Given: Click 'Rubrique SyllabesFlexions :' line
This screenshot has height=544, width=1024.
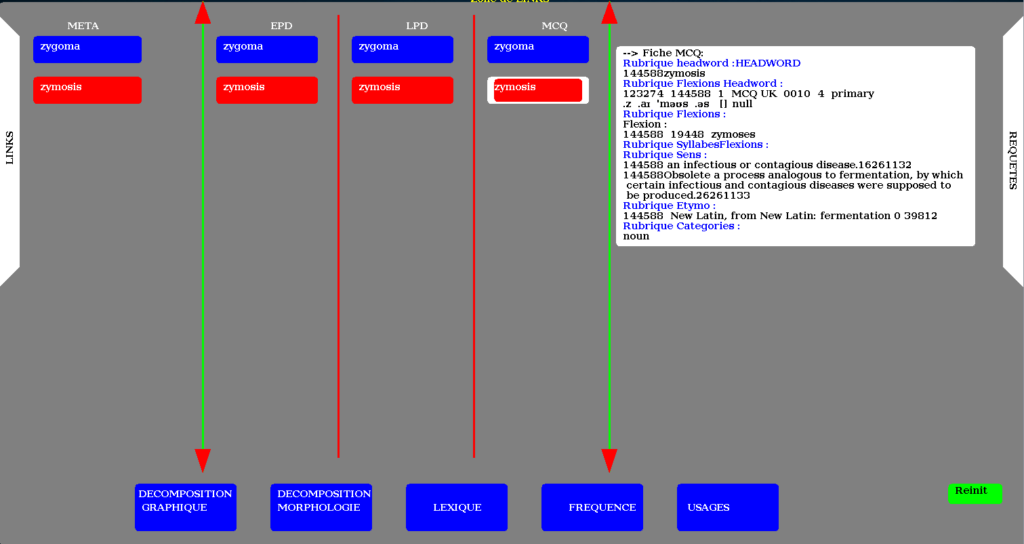Looking at the screenshot, I should [696, 145].
